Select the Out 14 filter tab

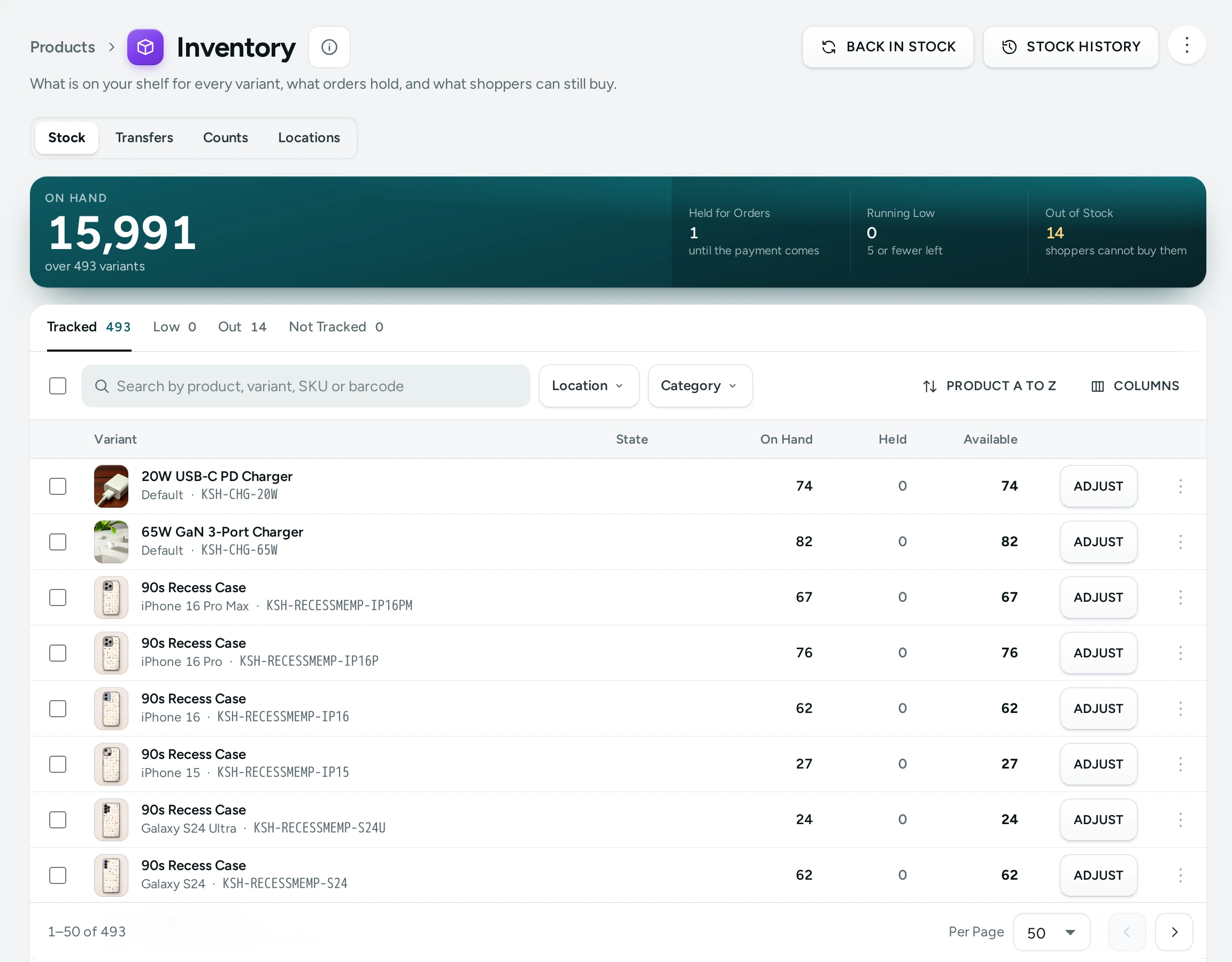[x=242, y=327]
